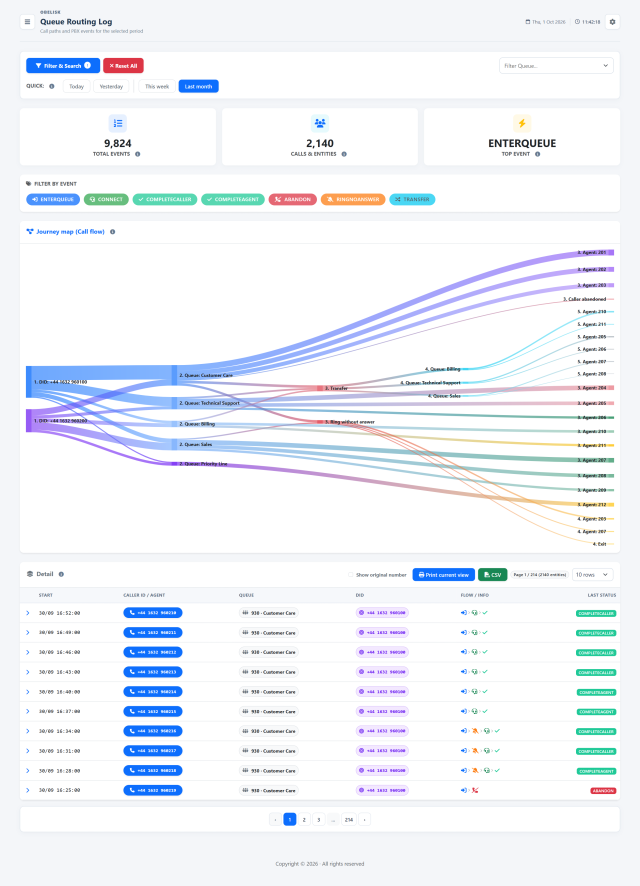Screen dimensions: 640x886
Task: Select the Yesterday quick range
Action: 111,86
